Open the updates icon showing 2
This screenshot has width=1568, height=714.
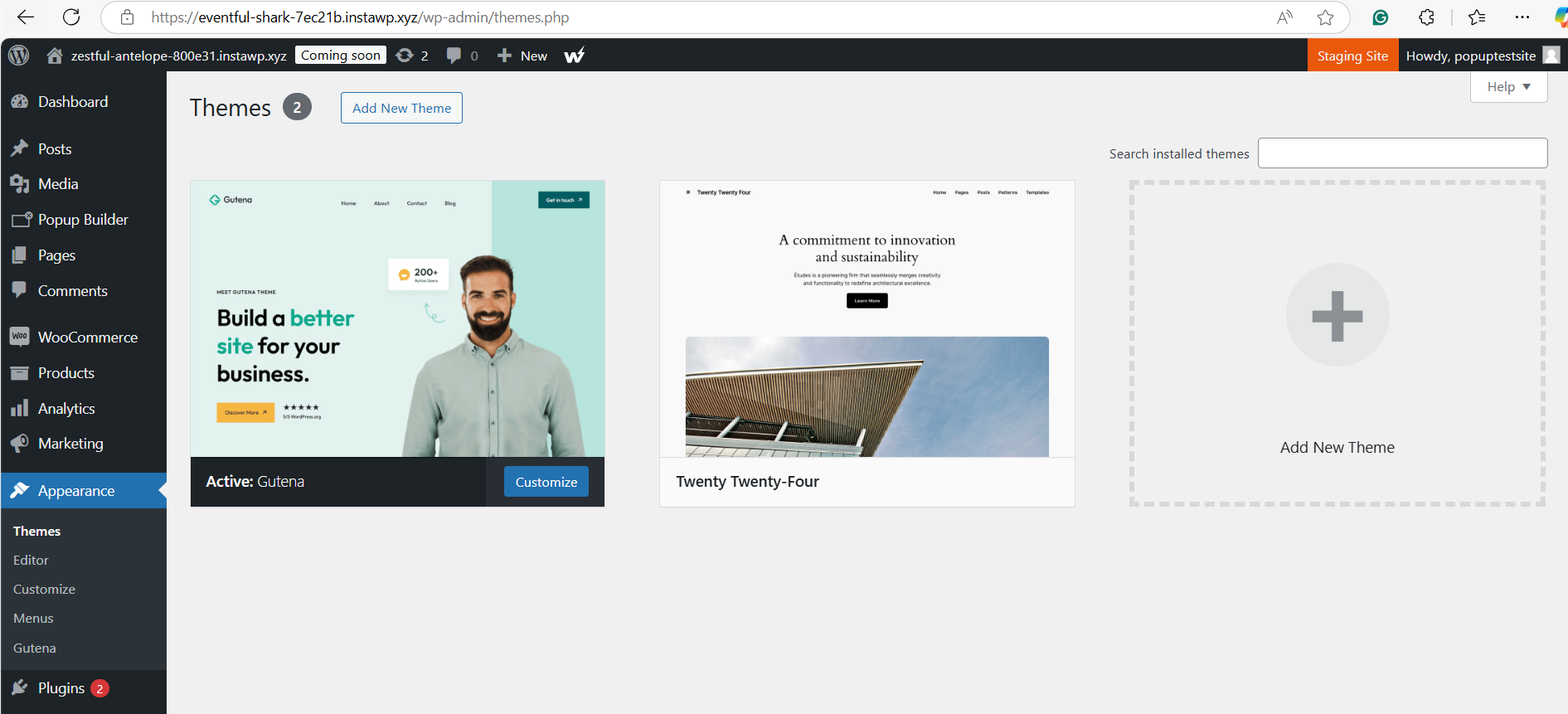pyautogui.click(x=405, y=56)
